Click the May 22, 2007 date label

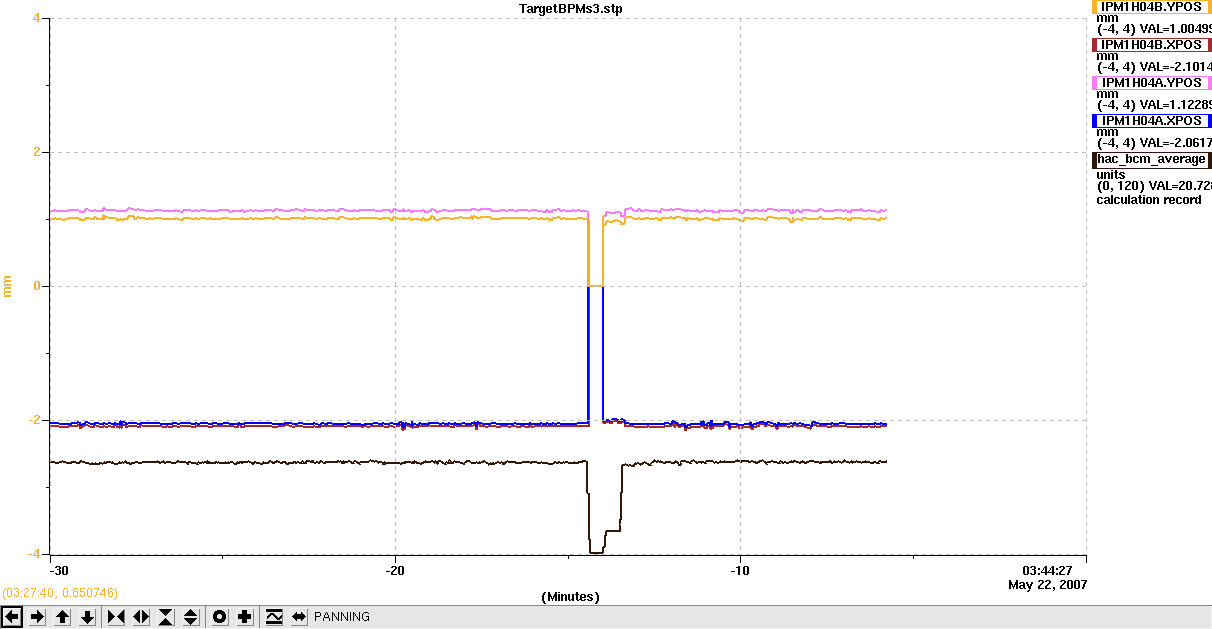click(1047, 584)
